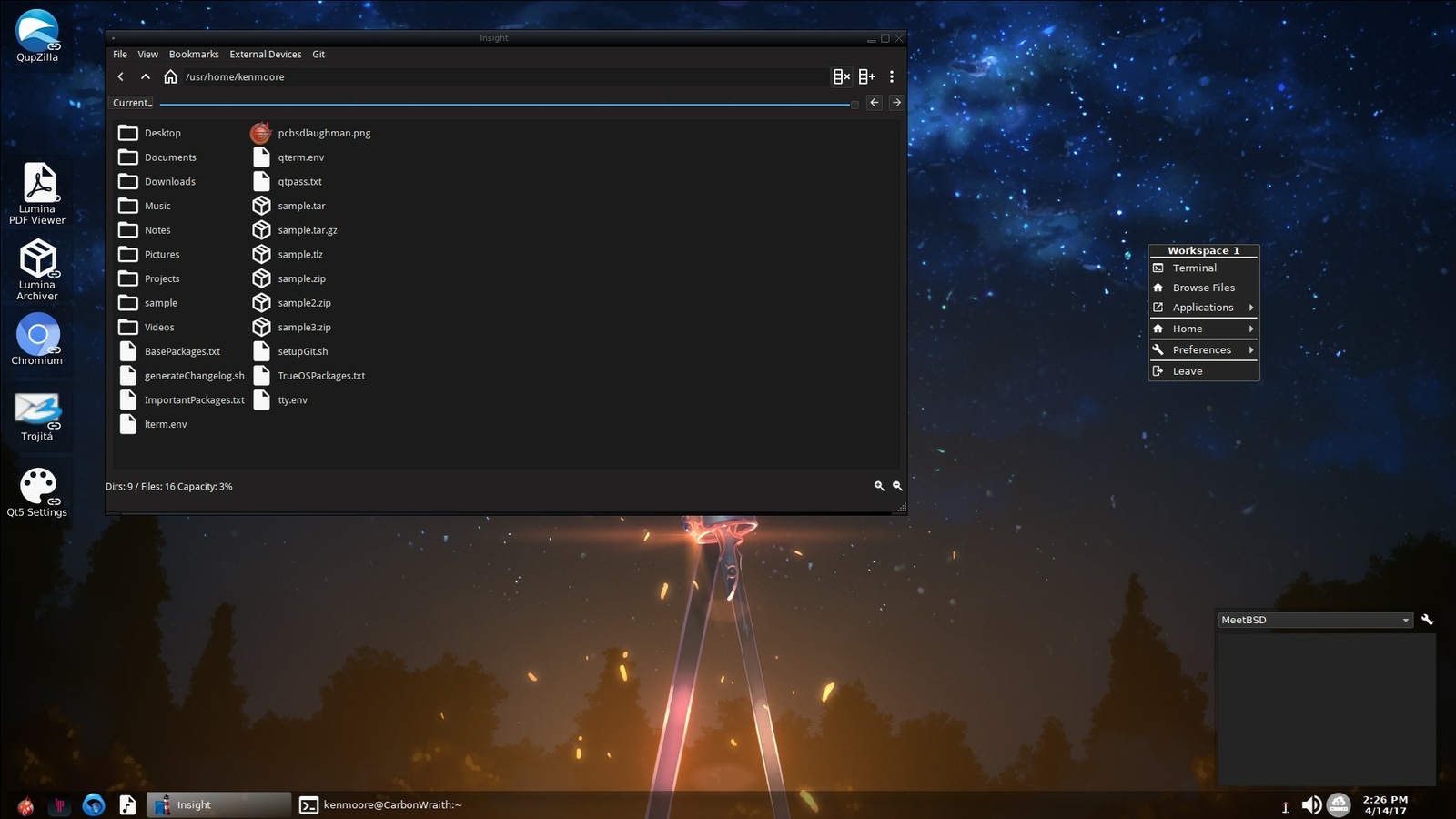The width and height of the screenshot is (1456, 819).
Task: Select the sample.tar.gz archive file
Action: pos(308,229)
